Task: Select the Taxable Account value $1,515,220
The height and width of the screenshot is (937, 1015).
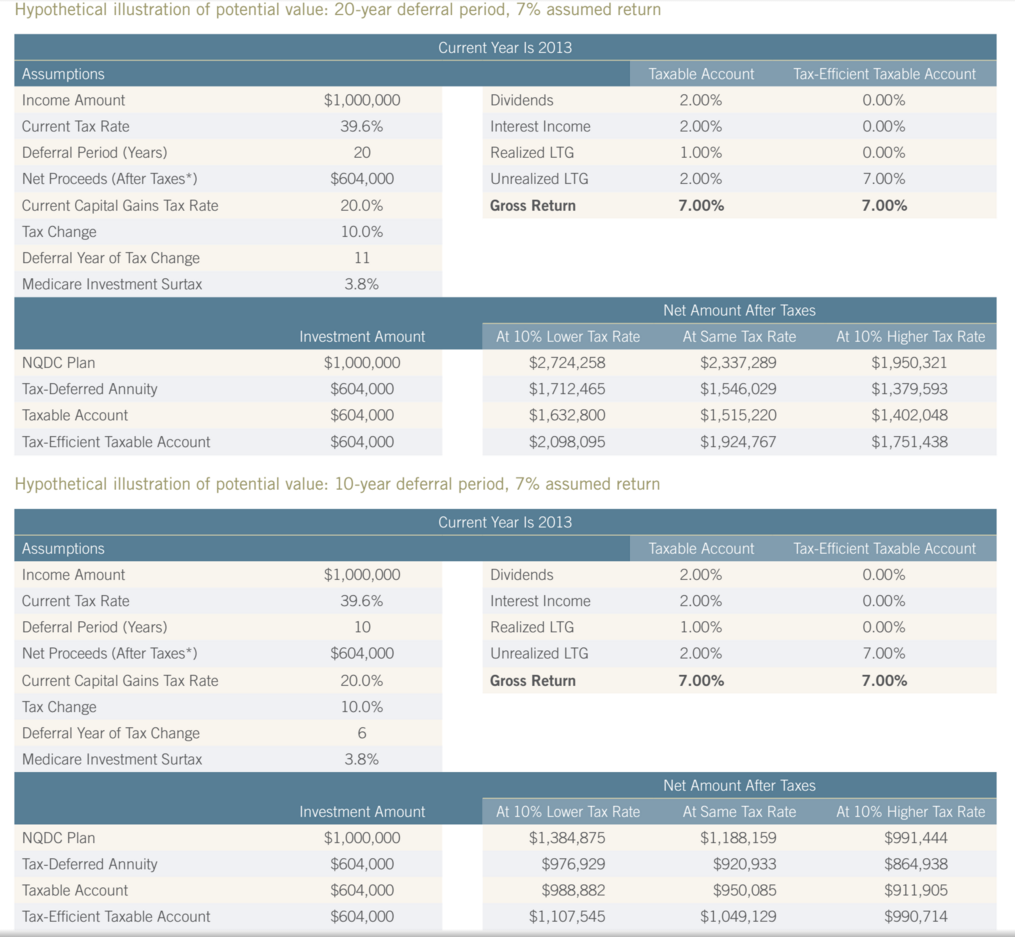Action: click(738, 415)
